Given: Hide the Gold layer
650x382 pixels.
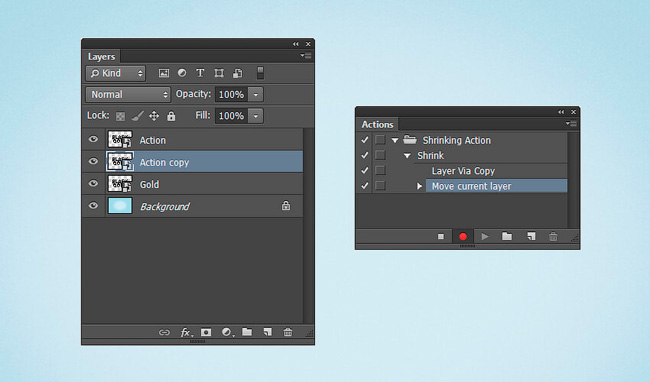Looking at the screenshot, I should tap(93, 184).
